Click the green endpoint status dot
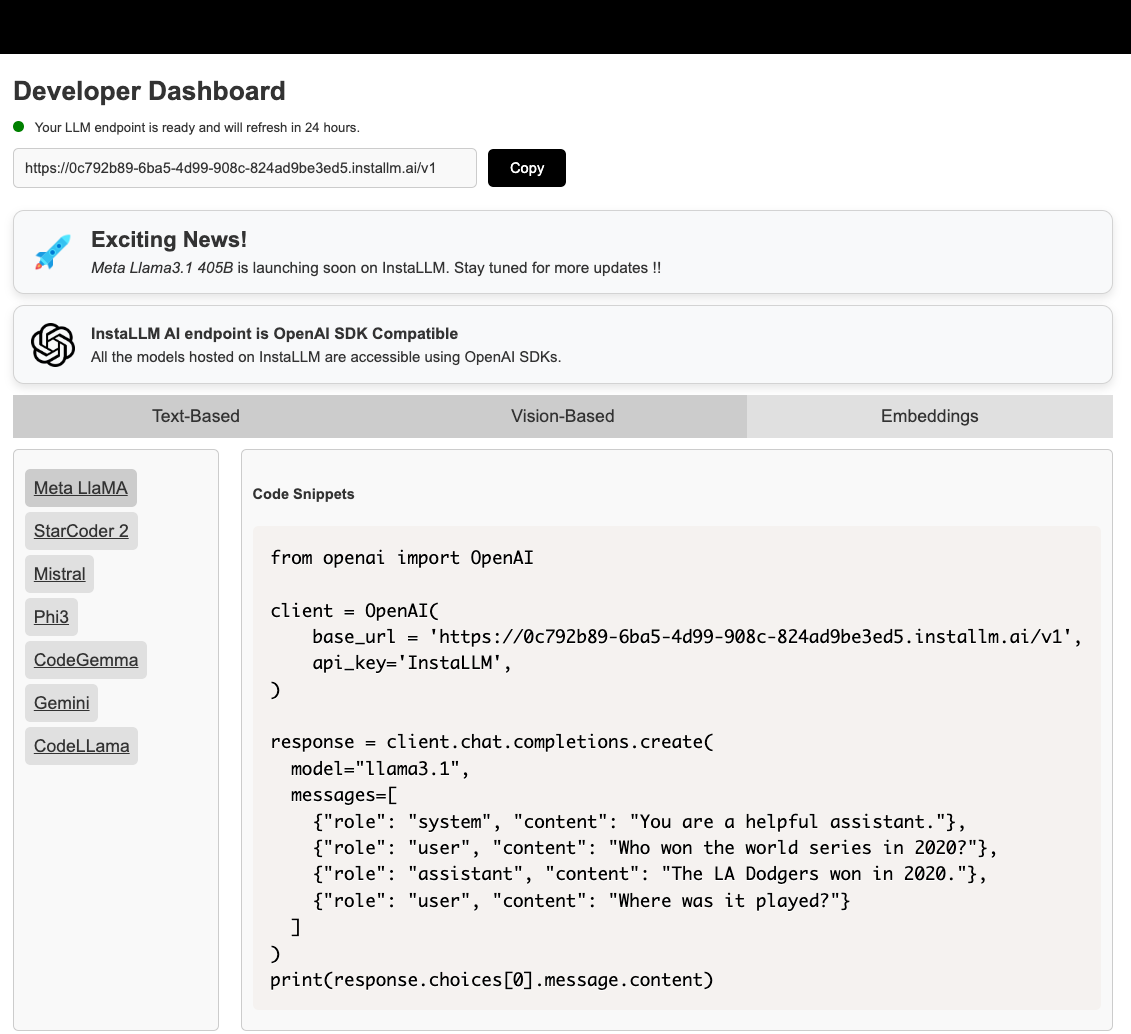1131x1034 pixels. tap(19, 127)
